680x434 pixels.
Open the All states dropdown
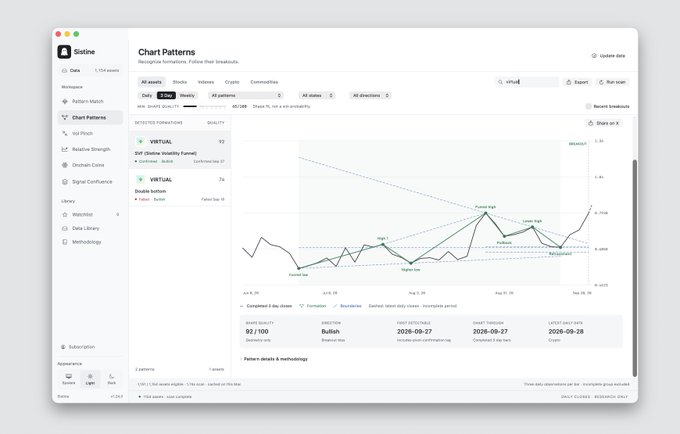pos(317,95)
